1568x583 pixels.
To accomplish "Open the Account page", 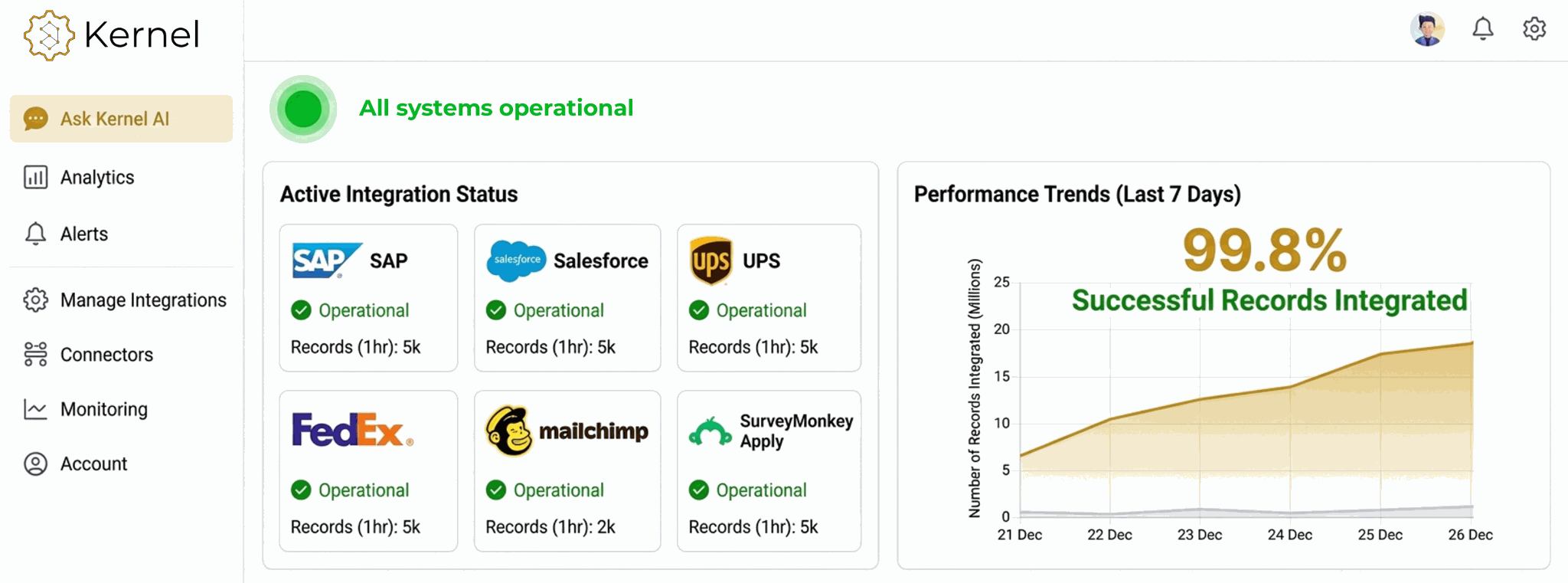I will coord(93,463).
